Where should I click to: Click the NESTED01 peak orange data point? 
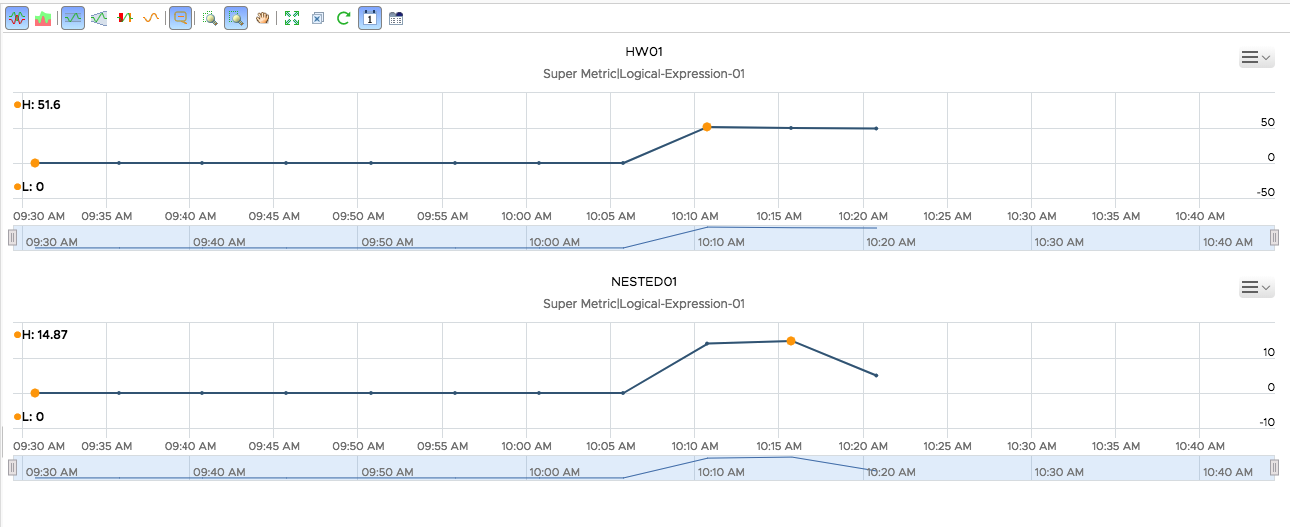791,341
